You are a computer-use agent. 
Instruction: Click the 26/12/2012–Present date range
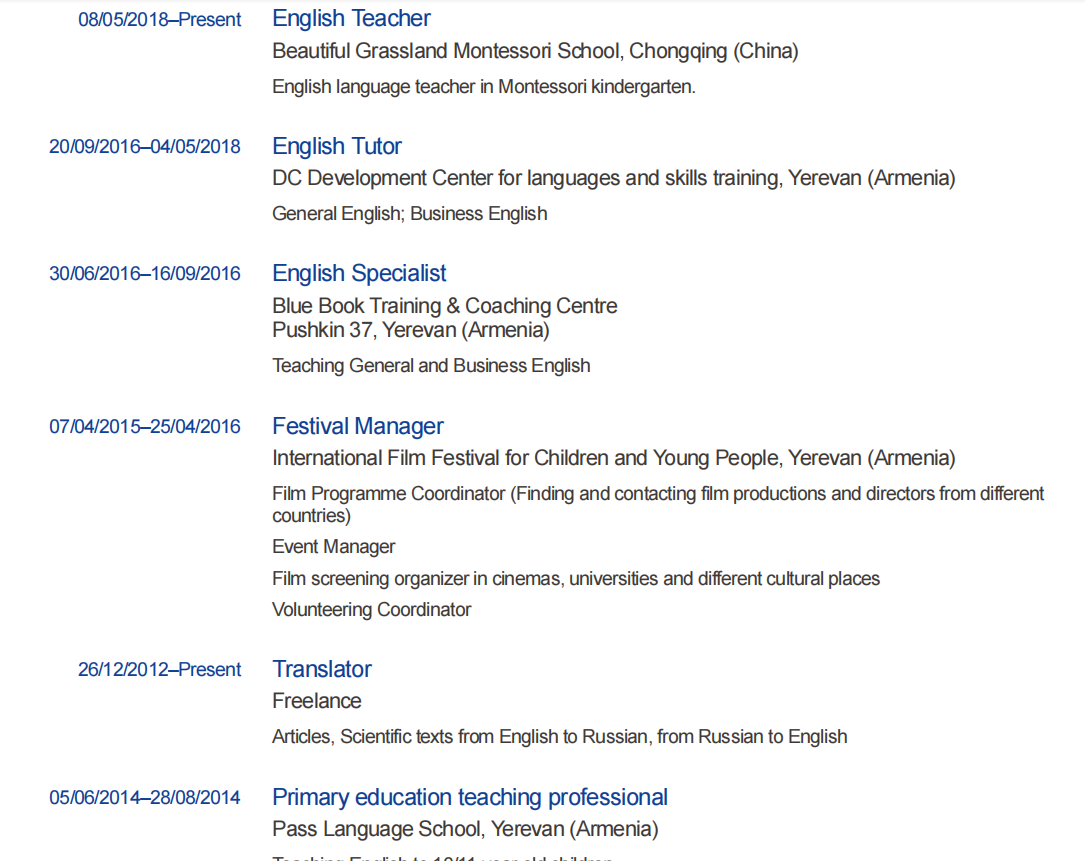pyautogui.click(x=160, y=670)
